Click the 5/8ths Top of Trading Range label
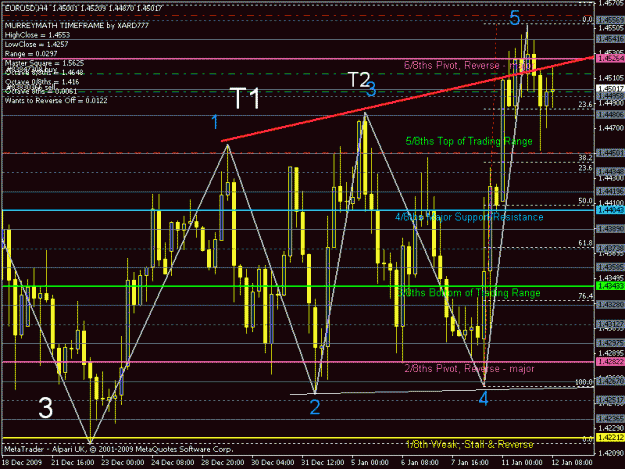The height and width of the screenshot is (469, 625). (469, 141)
